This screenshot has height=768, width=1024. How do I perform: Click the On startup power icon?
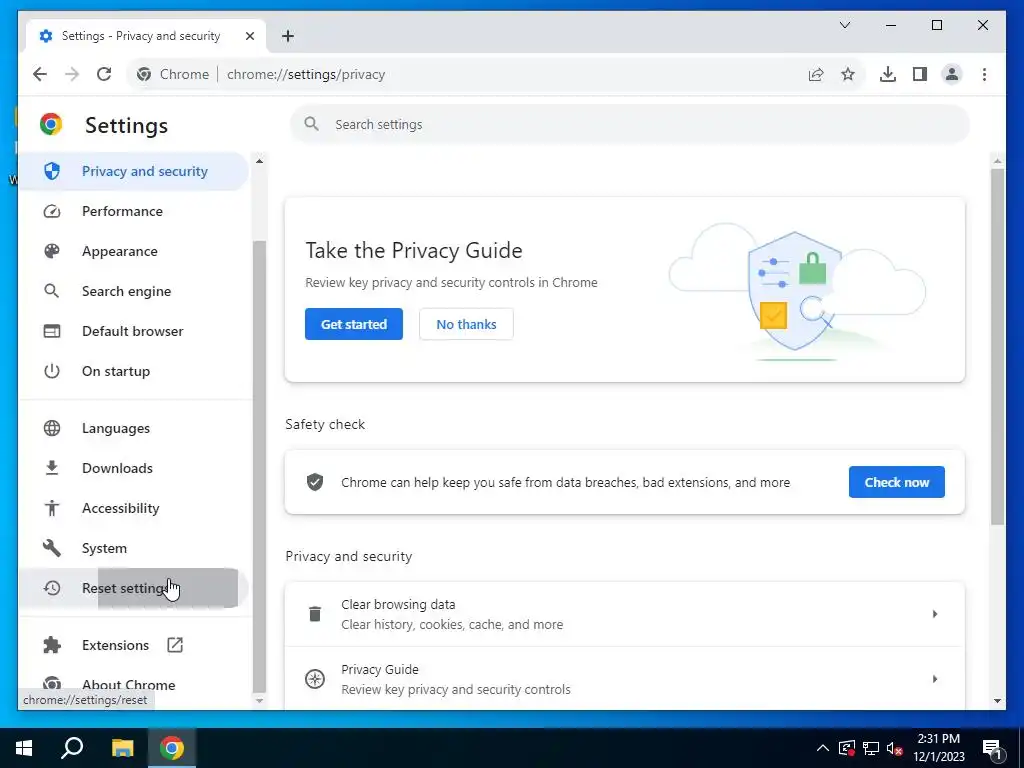pos(52,371)
